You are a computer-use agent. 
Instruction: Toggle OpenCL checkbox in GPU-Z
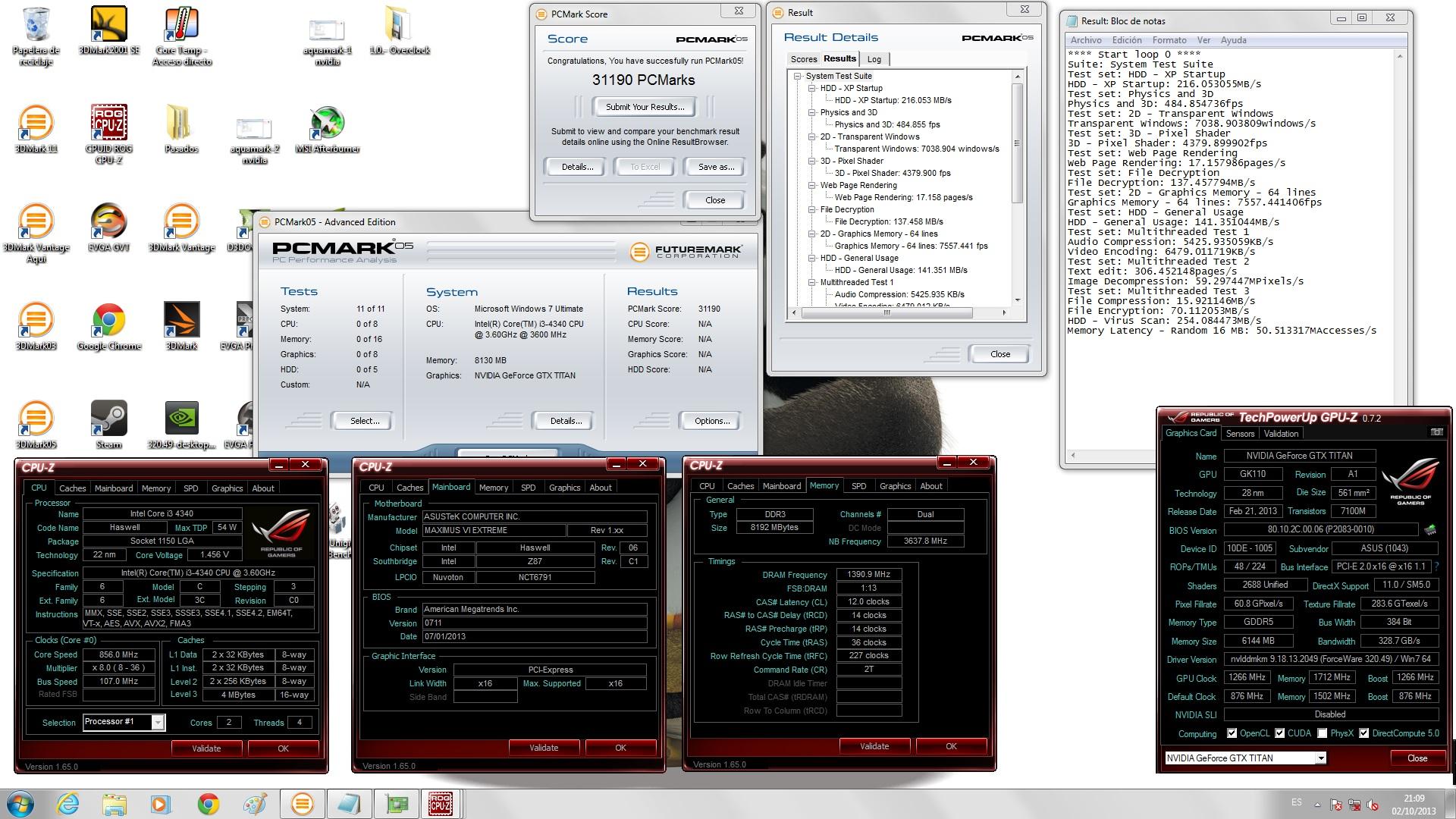(1232, 733)
